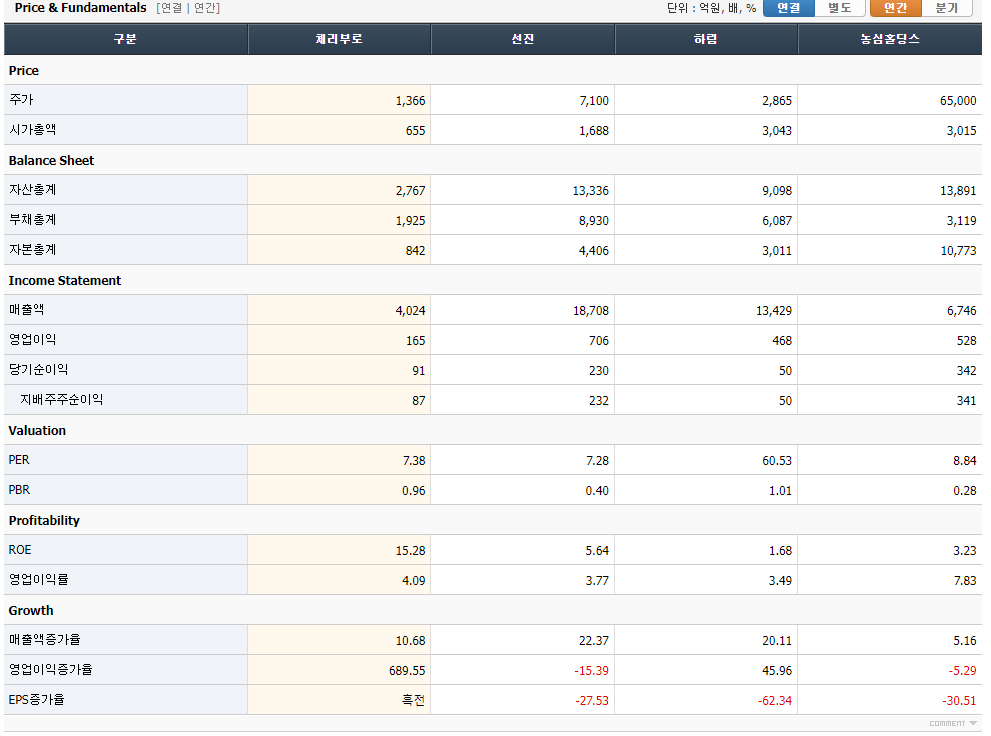Switch to the 별도 view
991x736 pixels.
[x=840, y=8]
